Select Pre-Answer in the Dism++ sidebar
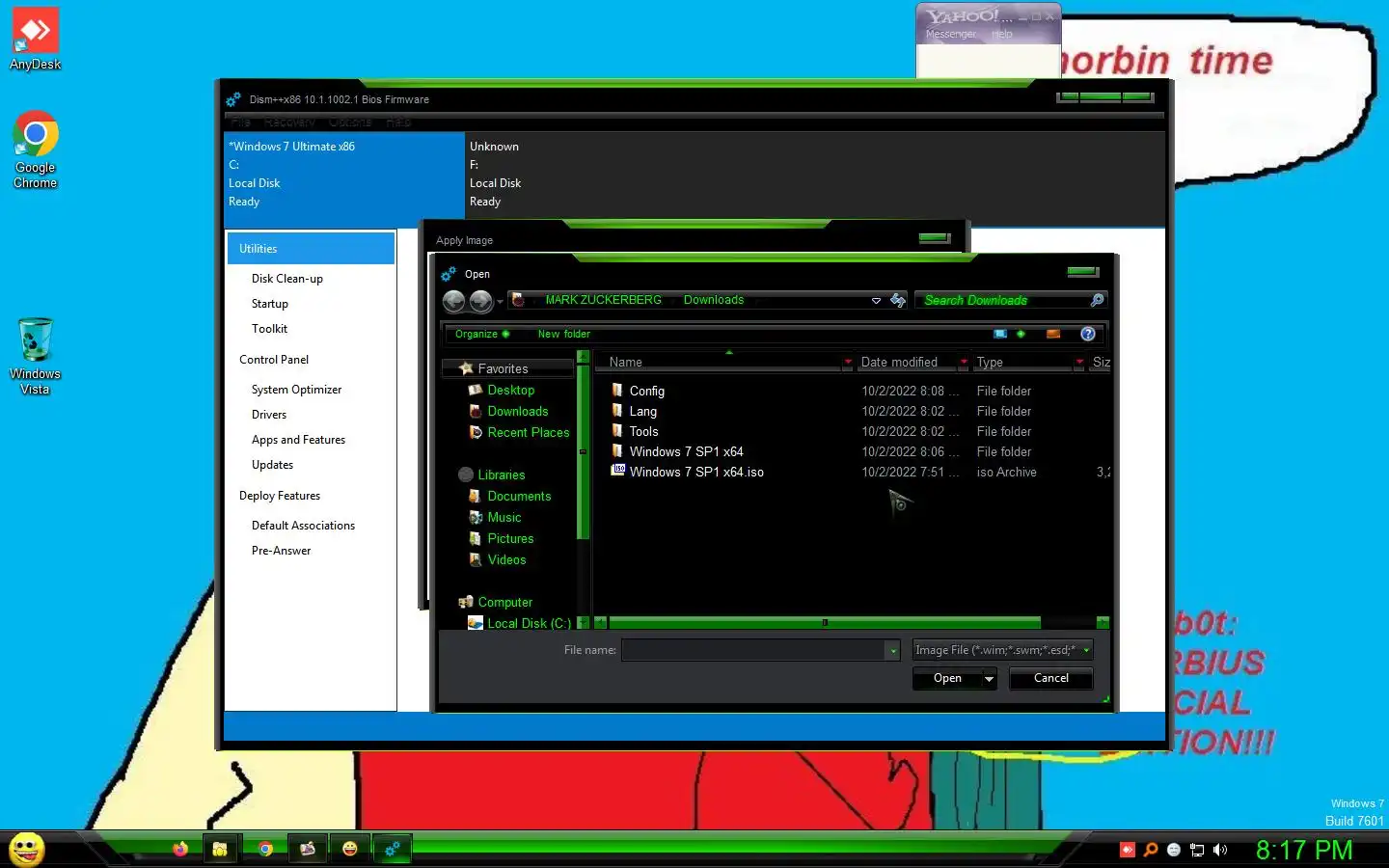The height and width of the screenshot is (868, 1389). coord(282,551)
